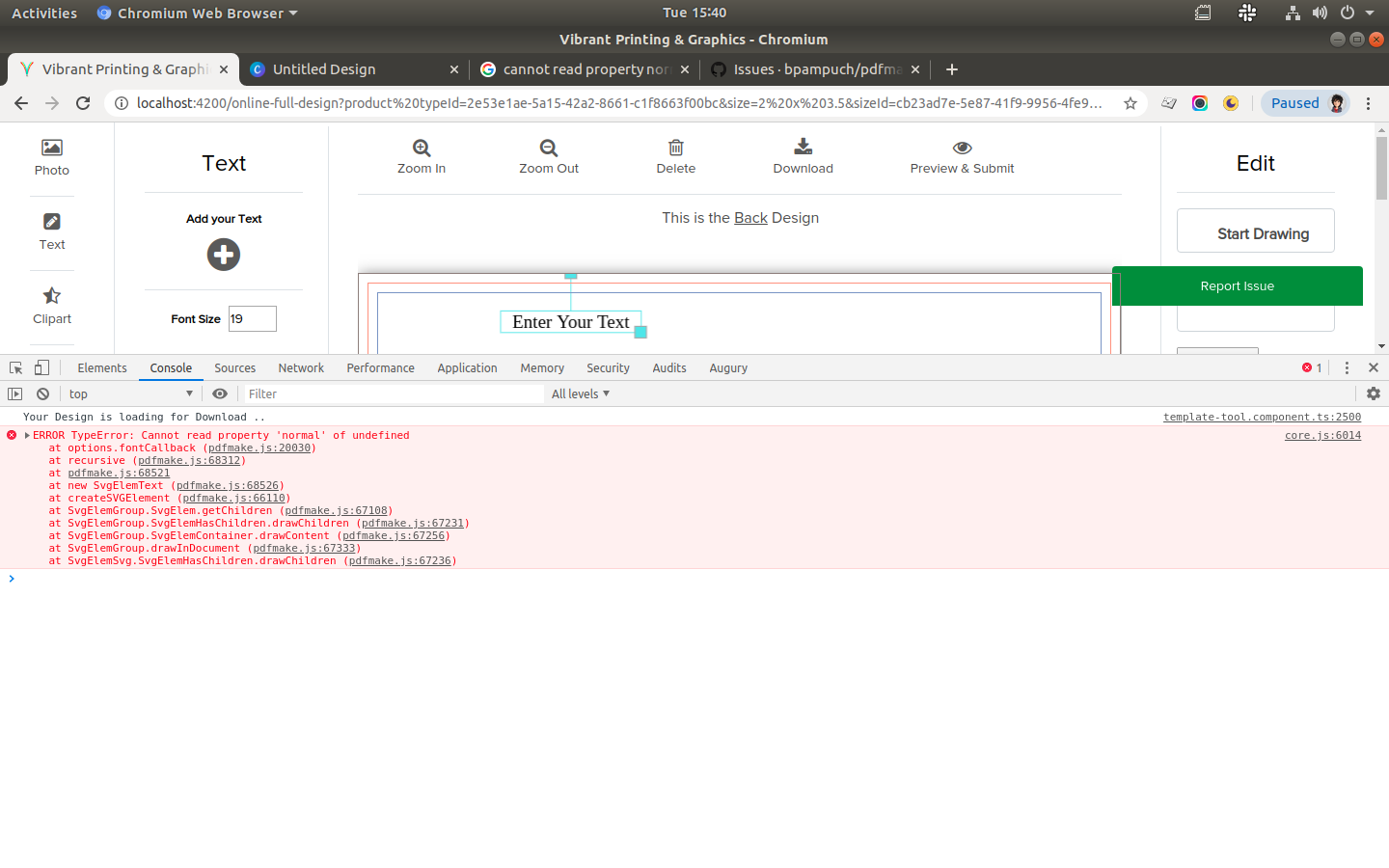The height and width of the screenshot is (868, 1389).
Task: Open the All levels log filter dropdown
Action: point(580,393)
